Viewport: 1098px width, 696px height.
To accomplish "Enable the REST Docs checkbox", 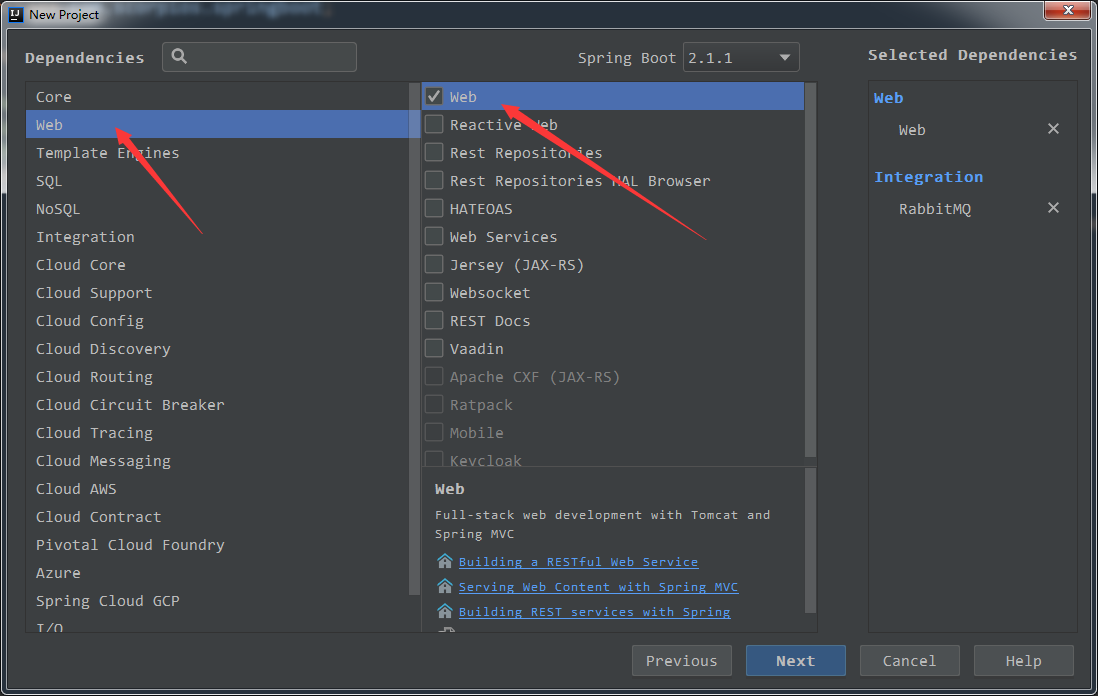I will click(x=434, y=320).
